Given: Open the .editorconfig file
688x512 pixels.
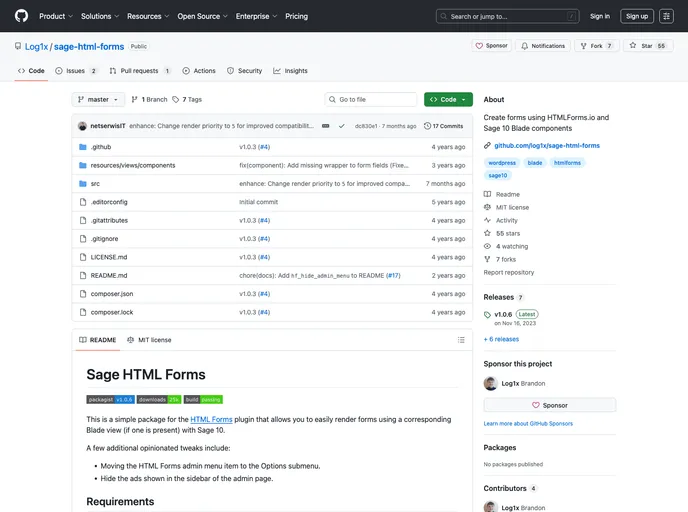Looking at the screenshot, I should point(109,202).
